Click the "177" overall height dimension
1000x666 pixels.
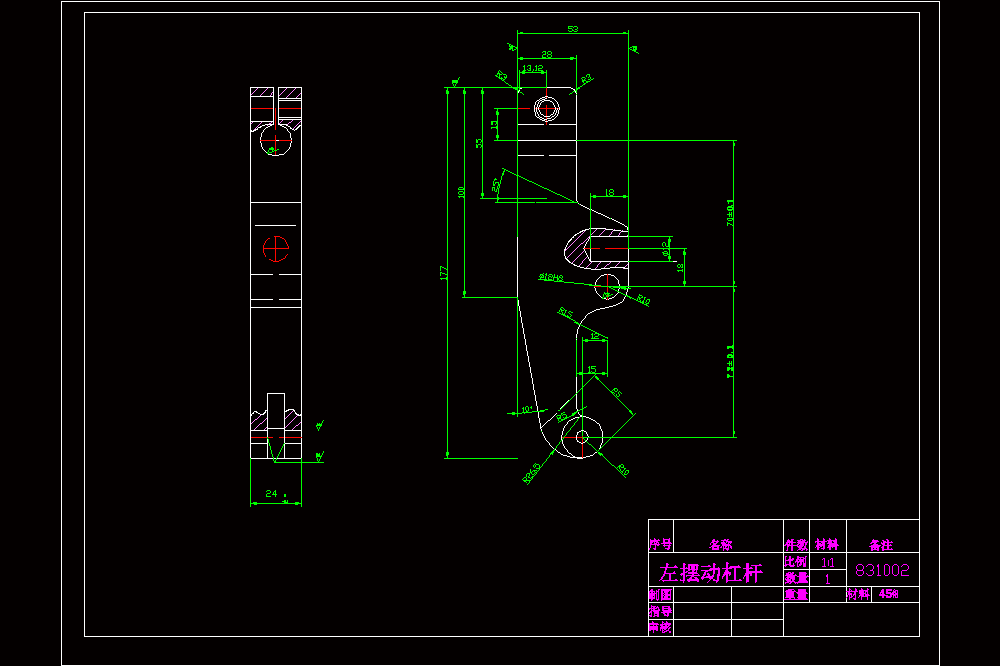tap(443, 273)
